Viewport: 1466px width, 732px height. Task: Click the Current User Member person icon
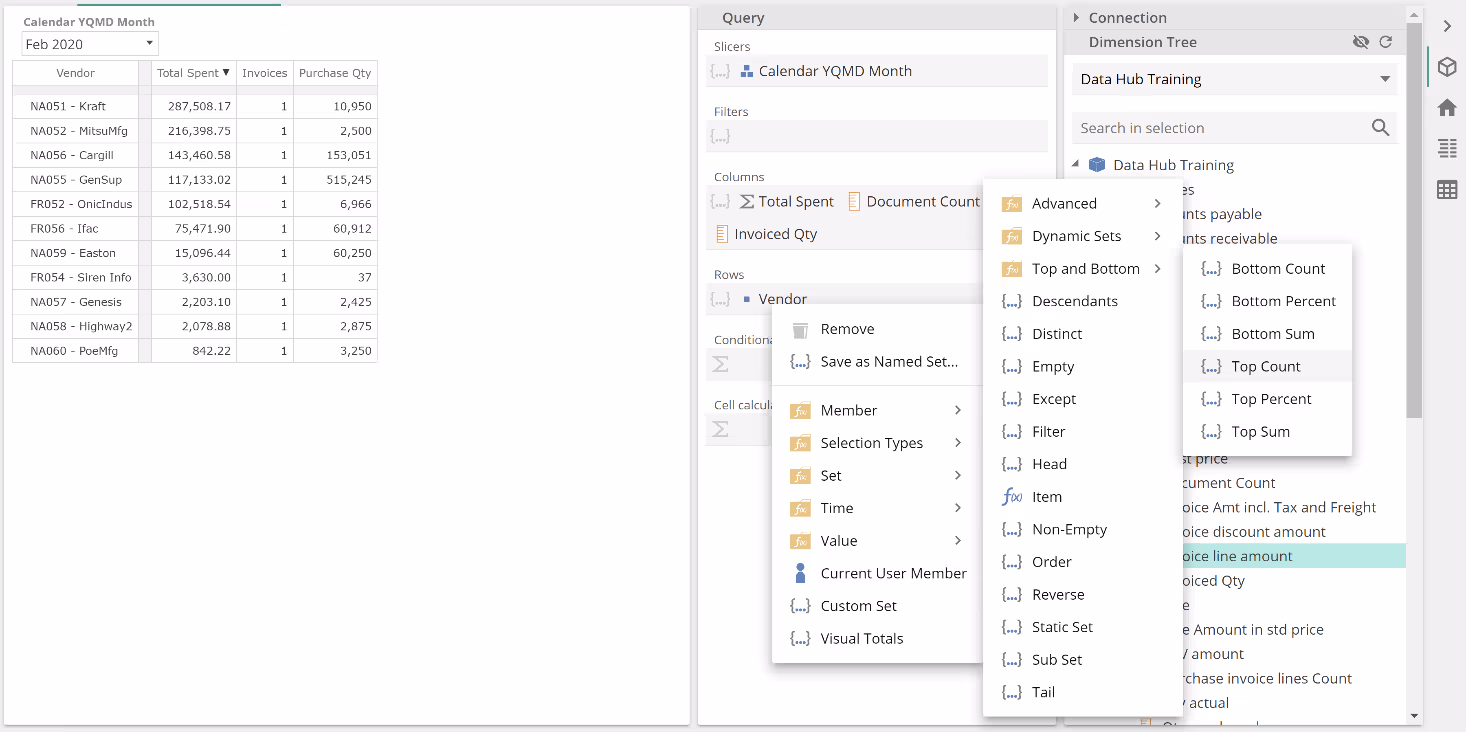point(800,573)
